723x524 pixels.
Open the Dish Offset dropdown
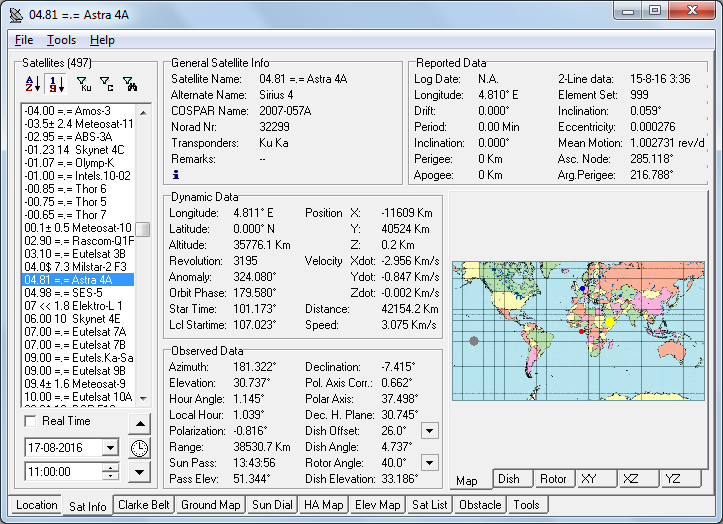(429, 431)
